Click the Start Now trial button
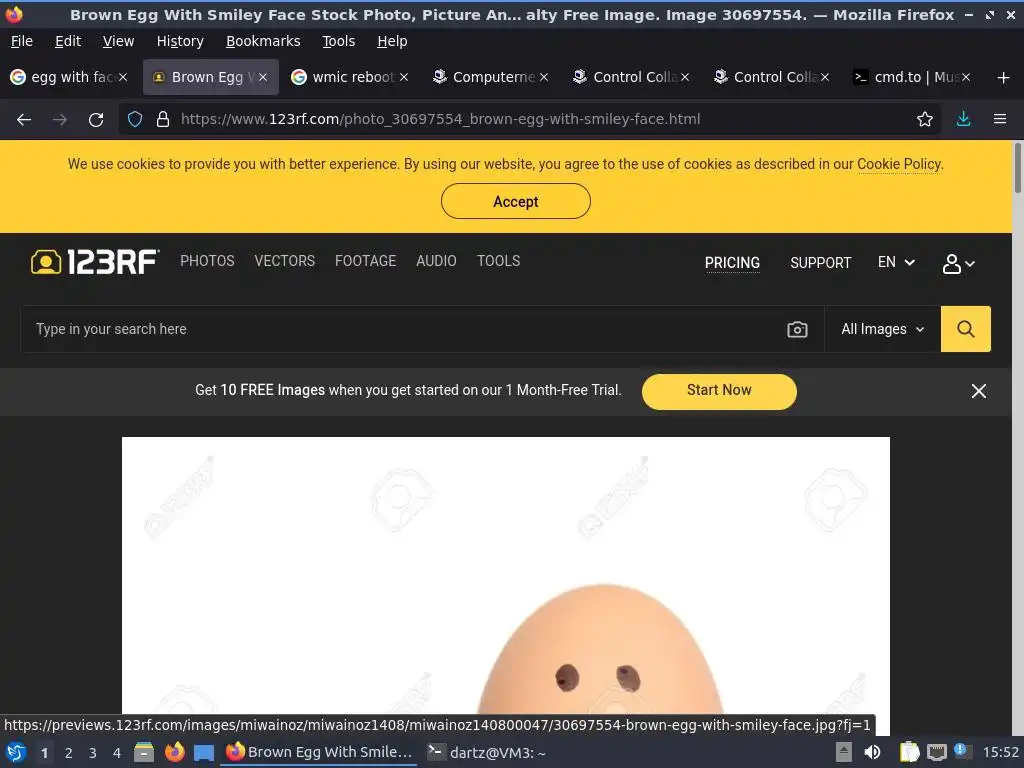Image resolution: width=1024 pixels, height=768 pixels. 718,391
